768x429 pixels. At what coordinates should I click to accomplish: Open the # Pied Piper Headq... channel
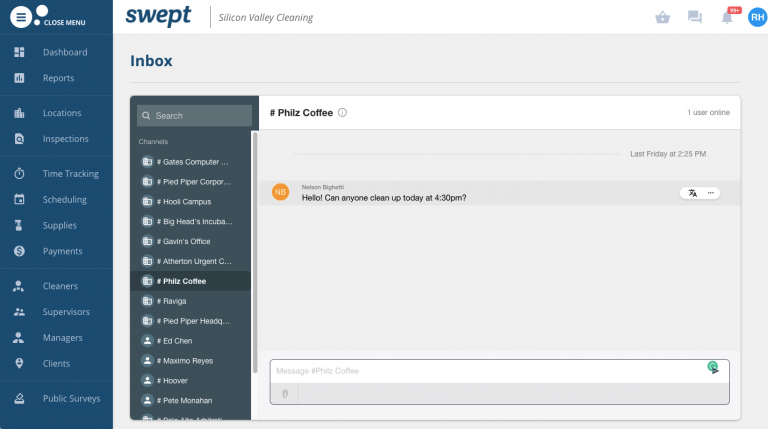tap(191, 321)
